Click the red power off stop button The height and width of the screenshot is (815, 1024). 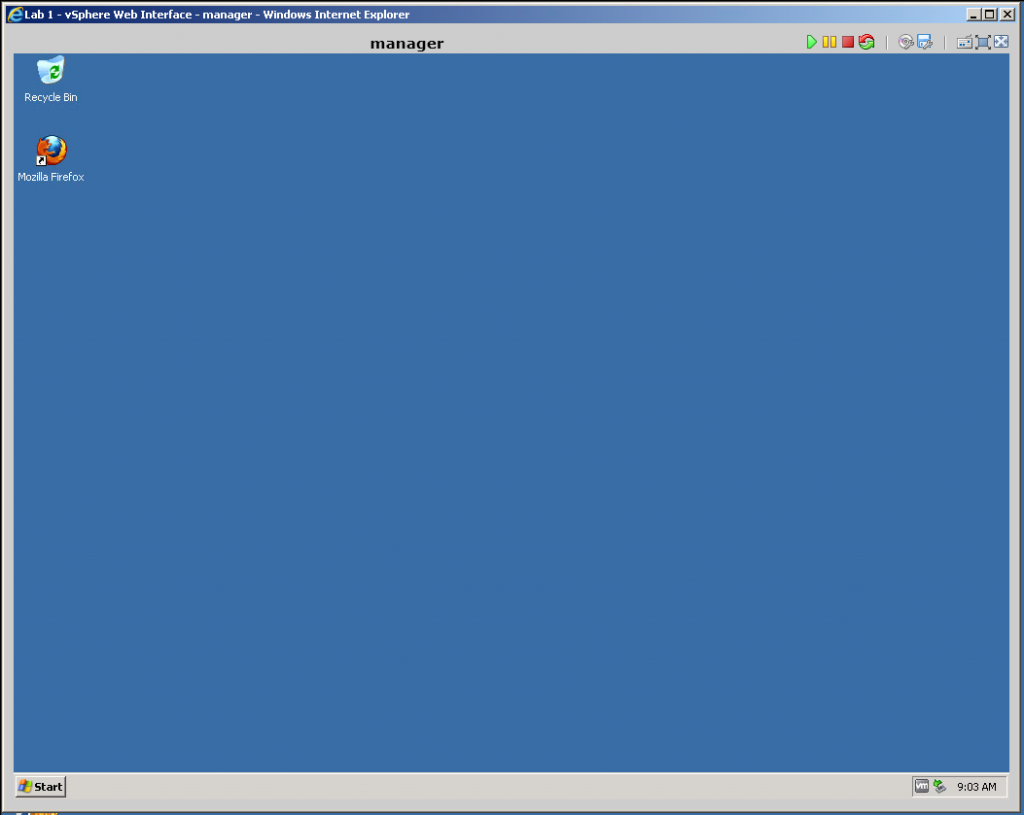click(847, 42)
